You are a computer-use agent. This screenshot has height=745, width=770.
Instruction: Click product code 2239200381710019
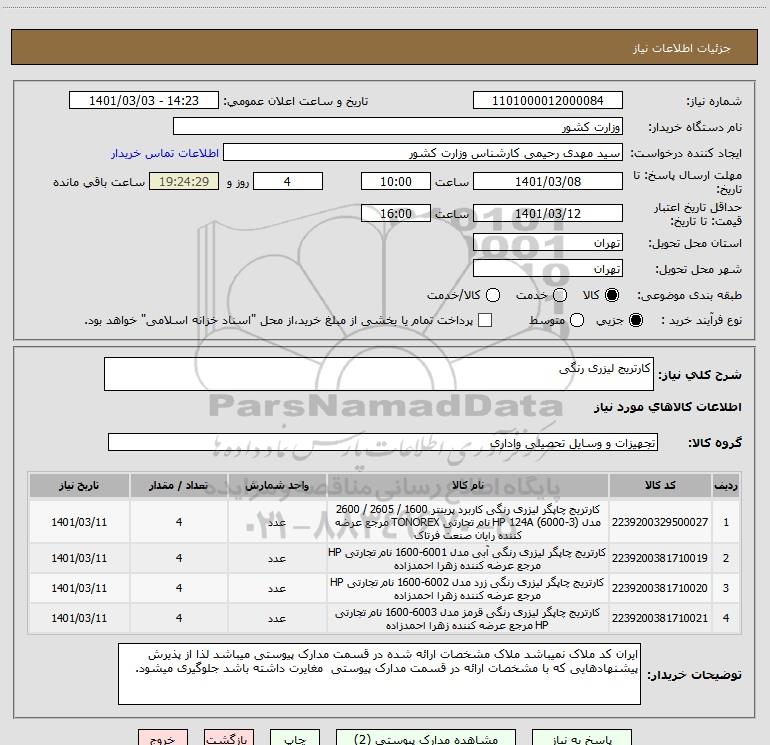660,558
